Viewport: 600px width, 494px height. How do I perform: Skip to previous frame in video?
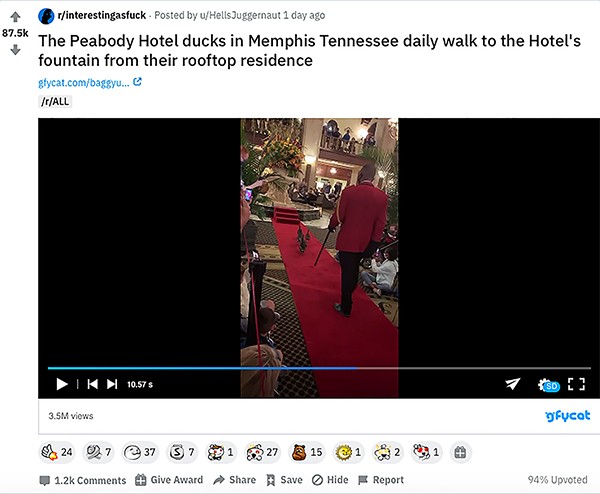tap(92, 384)
